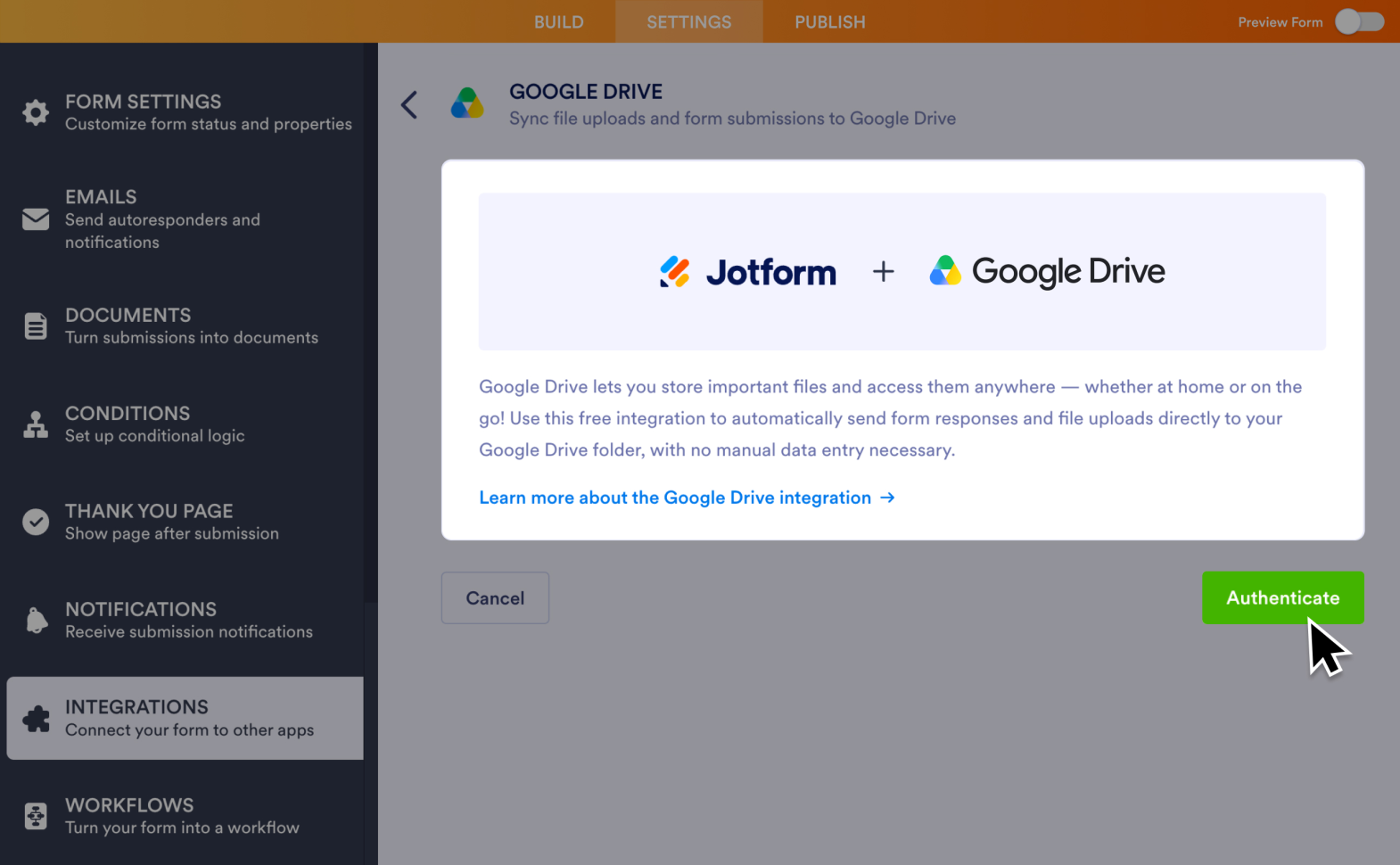Image resolution: width=1400 pixels, height=865 pixels.
Task: Click the Notifications bell icon
Action: coord(36,620)
